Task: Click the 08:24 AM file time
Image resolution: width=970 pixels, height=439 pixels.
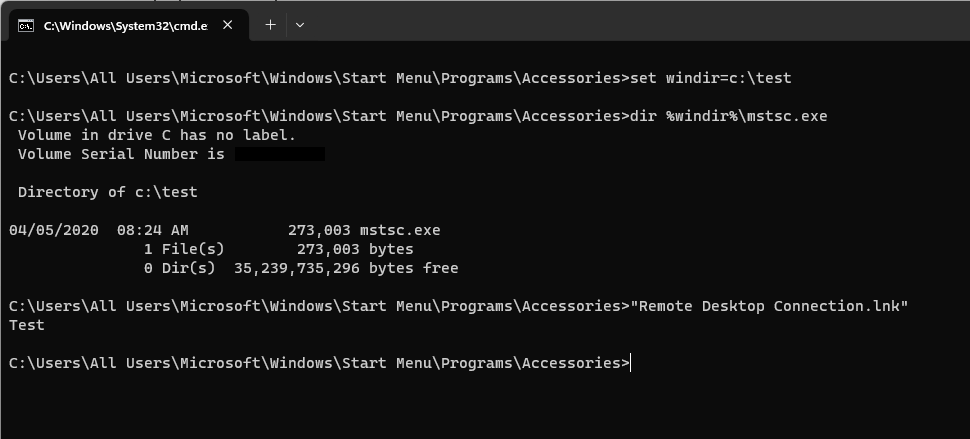Action: click(152, 230)
